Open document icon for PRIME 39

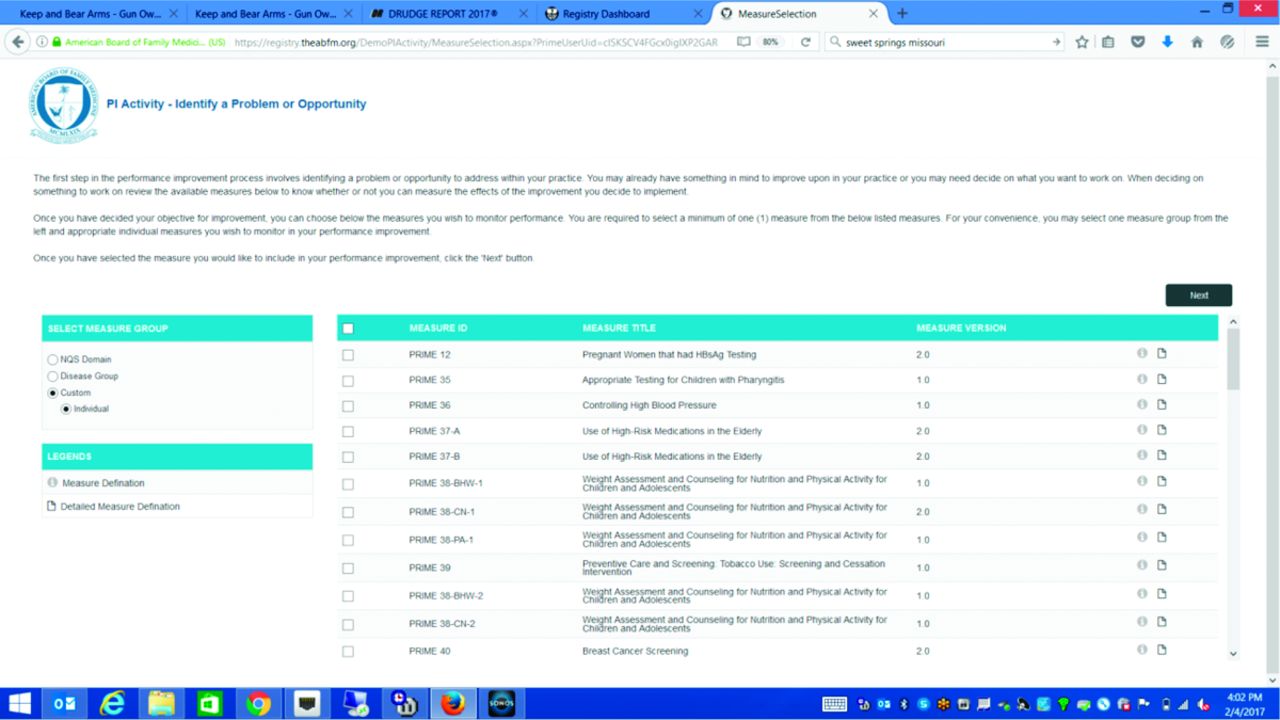(1162, 566)
